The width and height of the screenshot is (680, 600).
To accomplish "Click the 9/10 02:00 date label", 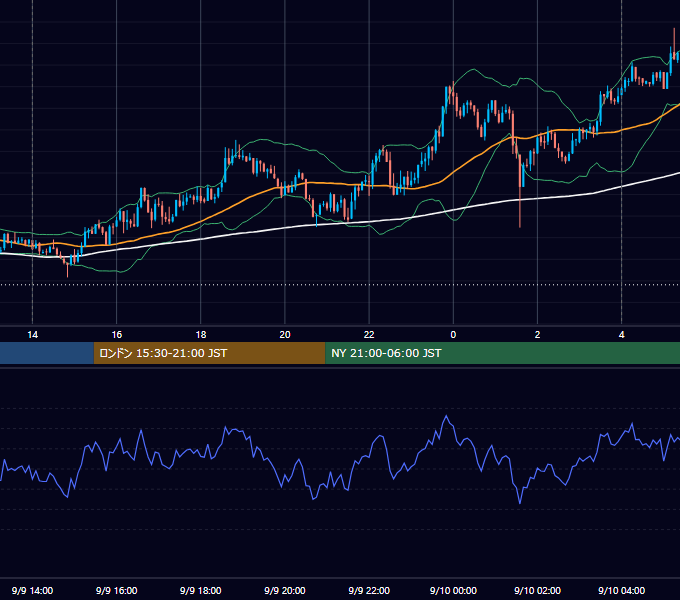I will [x=537, y=591].
